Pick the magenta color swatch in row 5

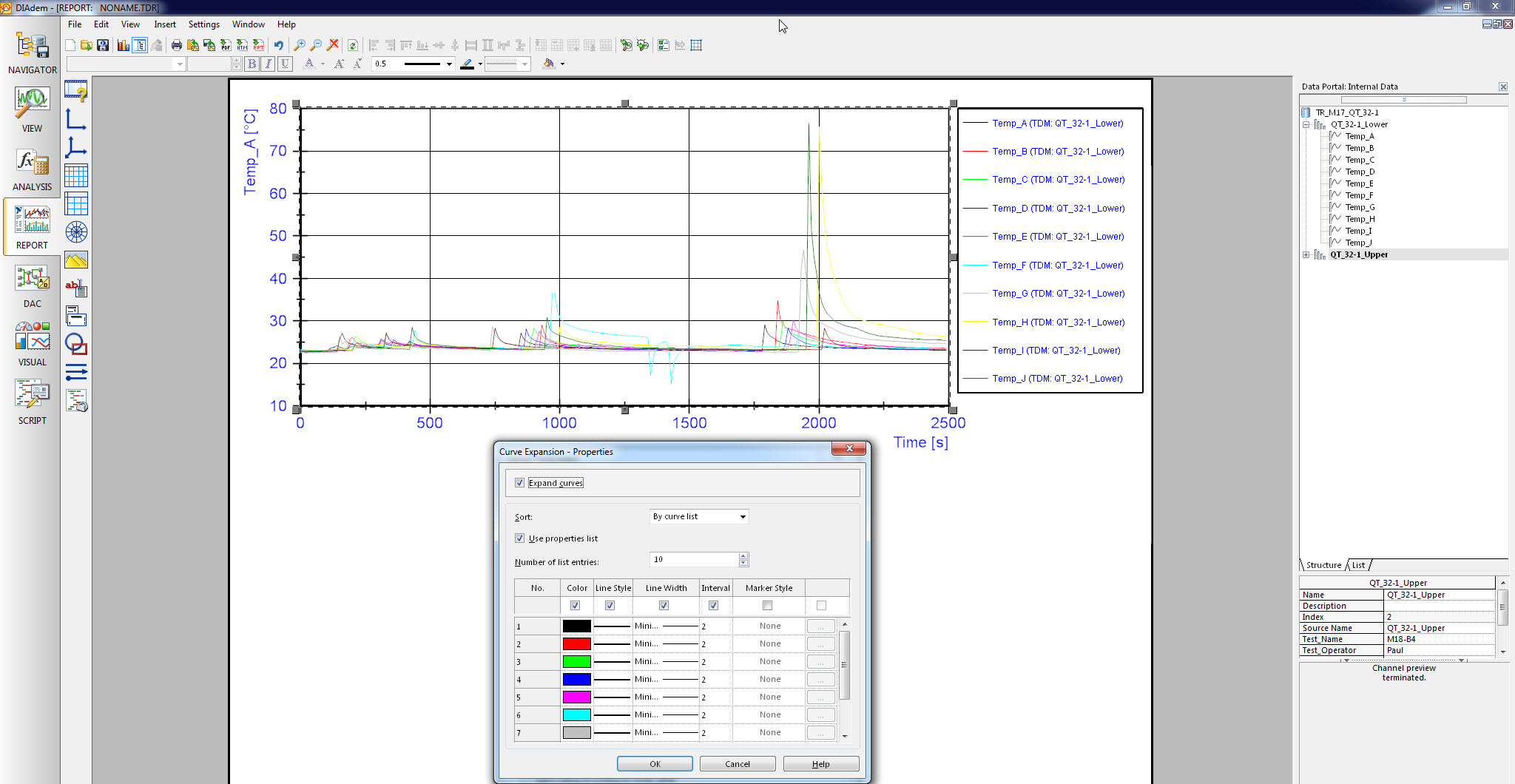coord(577,697)
